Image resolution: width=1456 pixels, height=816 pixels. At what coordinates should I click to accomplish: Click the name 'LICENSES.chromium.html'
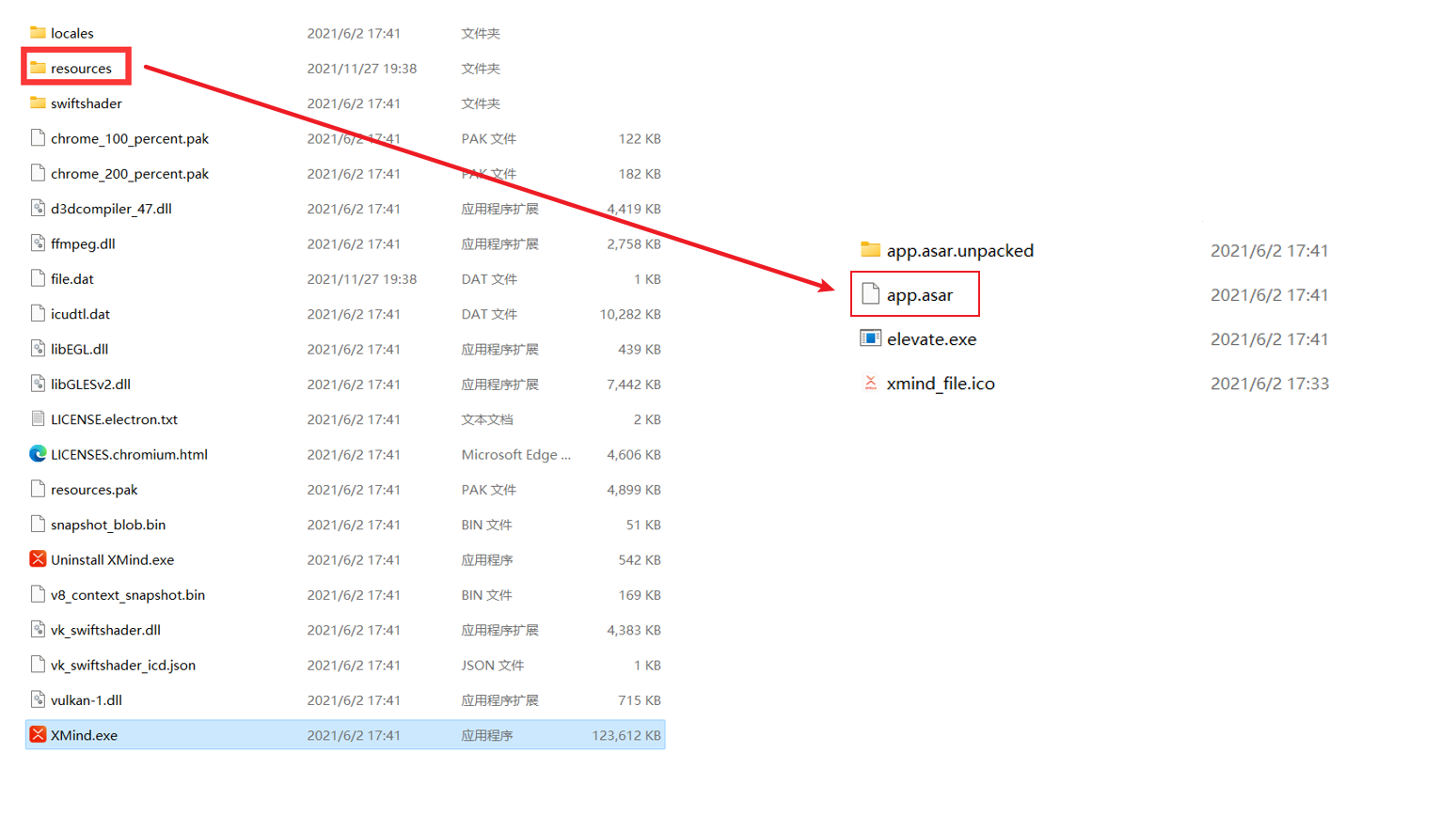point(129,454)
